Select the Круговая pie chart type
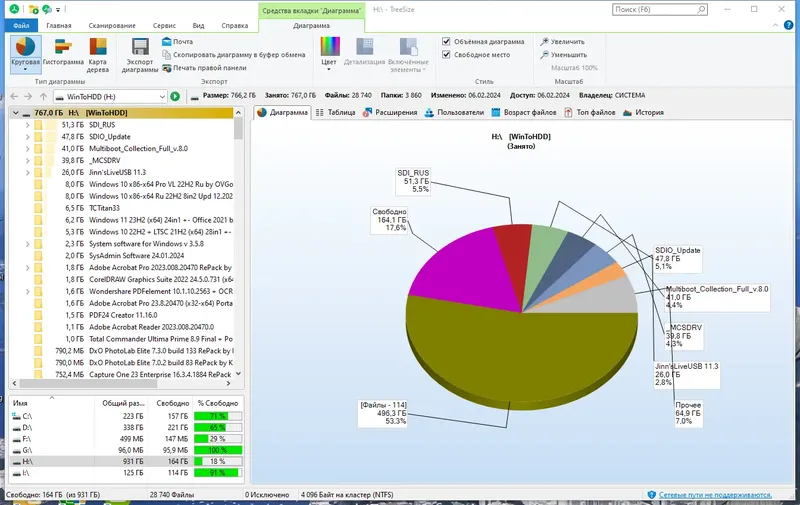Screen dimensions: 800x505 pyautogui.click(x=25, y=53)
